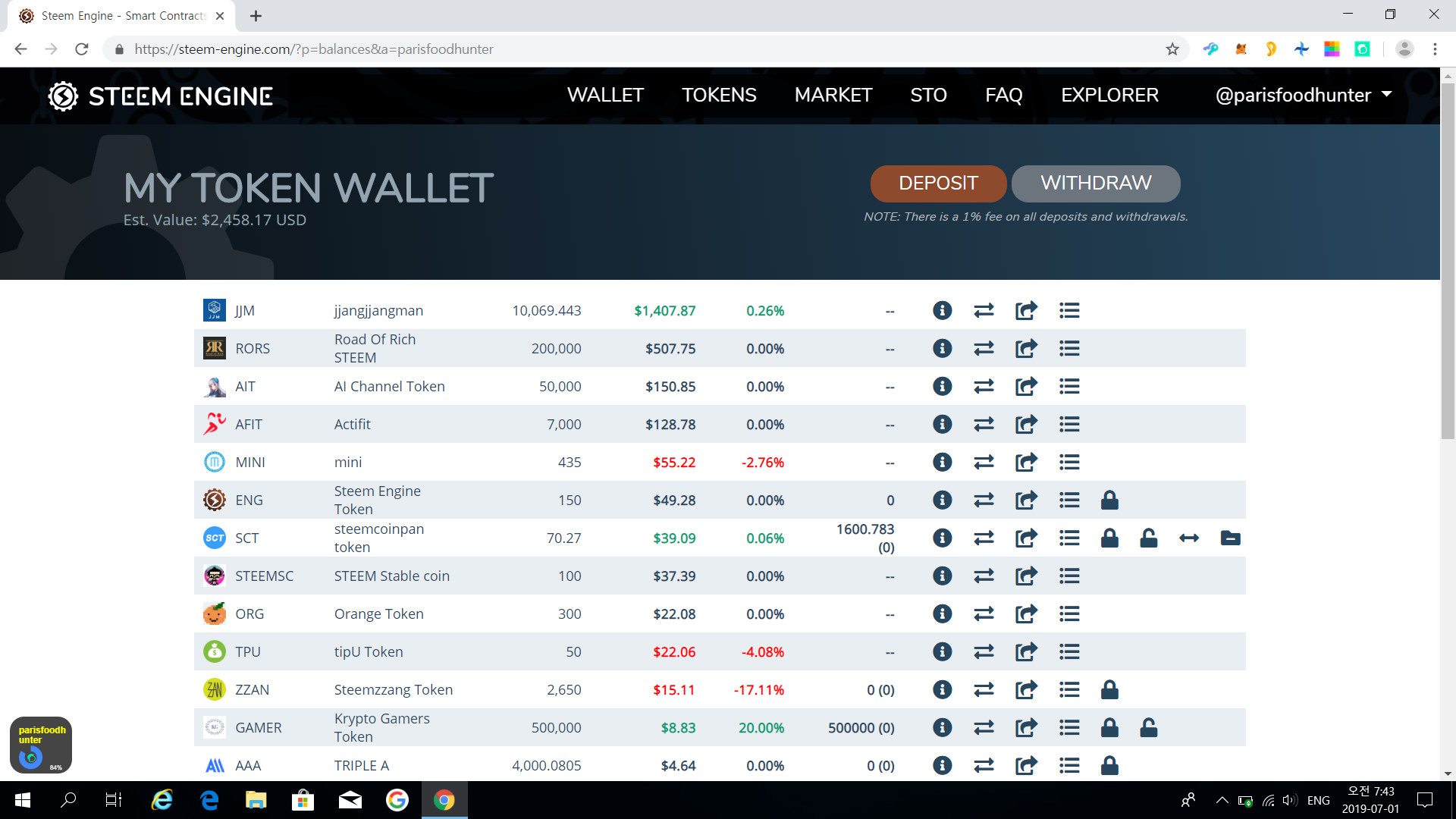Open the history list icon for AFIT
This screenshot has width=1456, height=819.
tap(1069, 424)
